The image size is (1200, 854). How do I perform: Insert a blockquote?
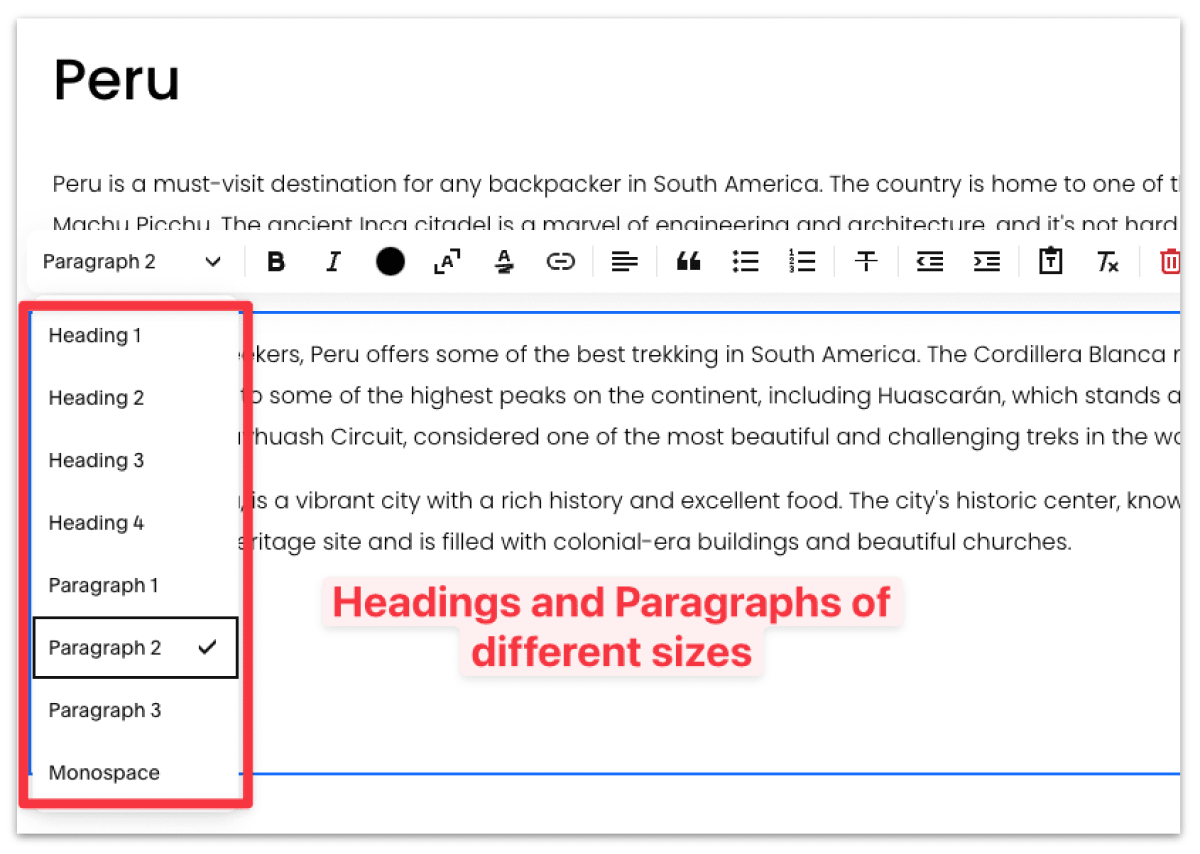click(x=688, y=261)
